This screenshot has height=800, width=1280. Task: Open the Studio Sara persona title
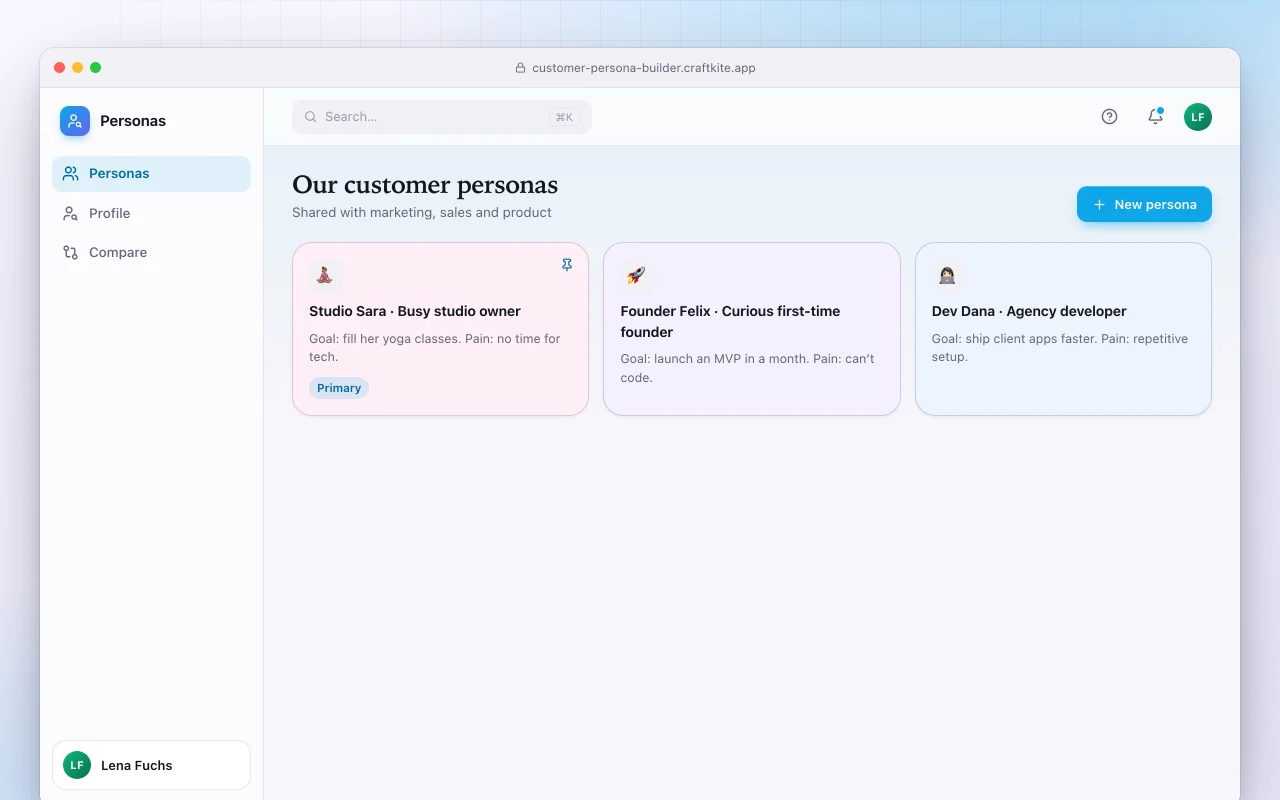(415, 311)
